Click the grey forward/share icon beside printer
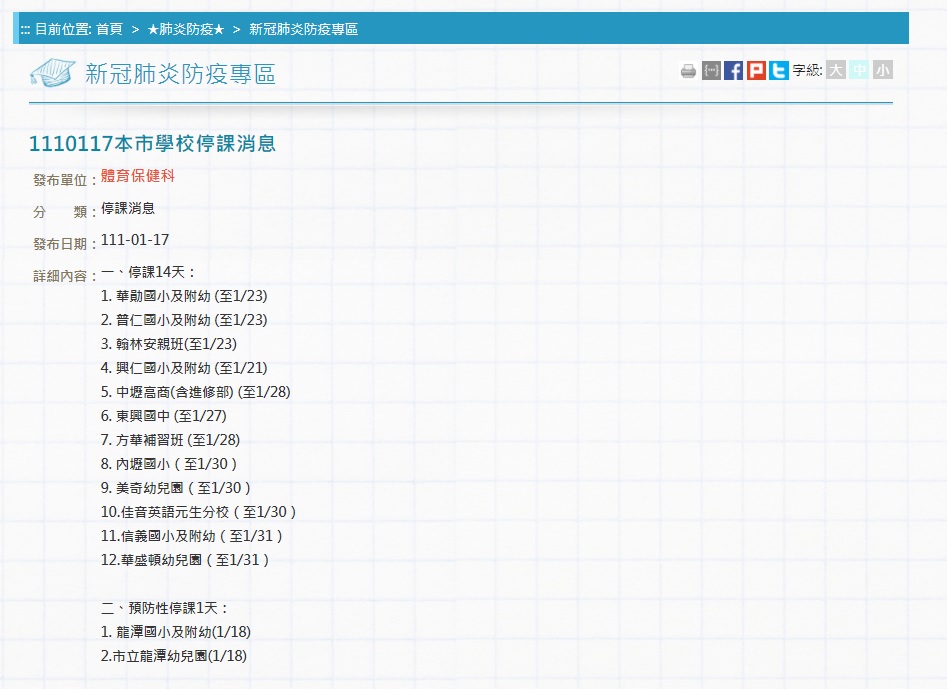 point(711,71)
